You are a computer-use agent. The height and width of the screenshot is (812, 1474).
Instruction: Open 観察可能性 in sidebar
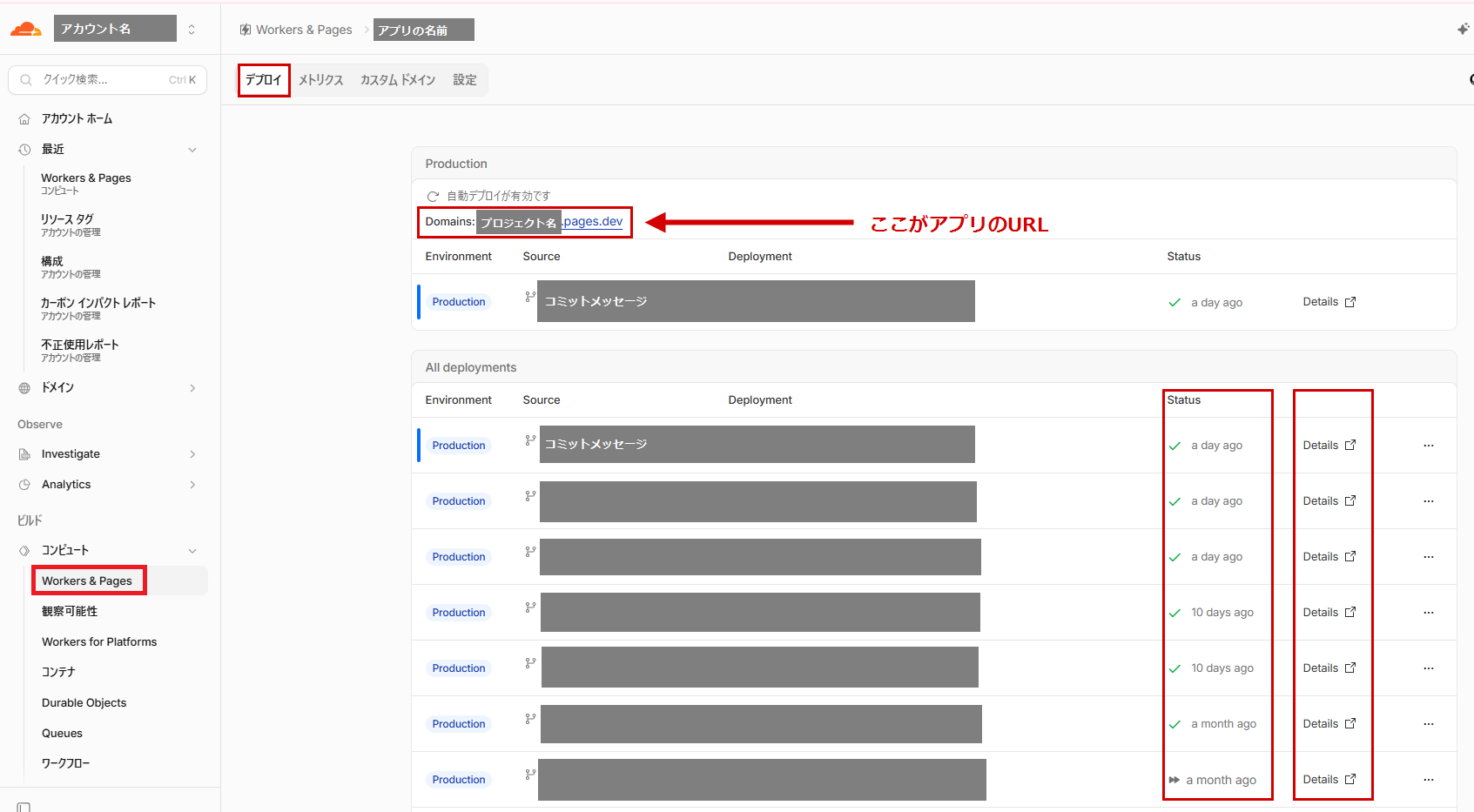(70, 611)
